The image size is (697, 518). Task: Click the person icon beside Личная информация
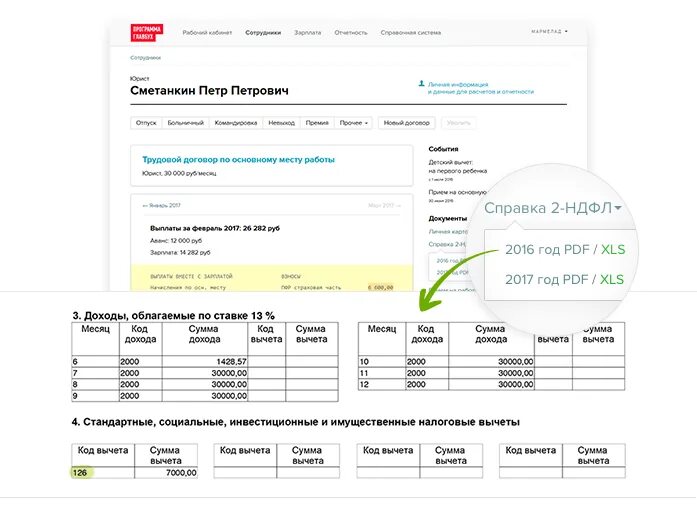(x=421, y=84)
